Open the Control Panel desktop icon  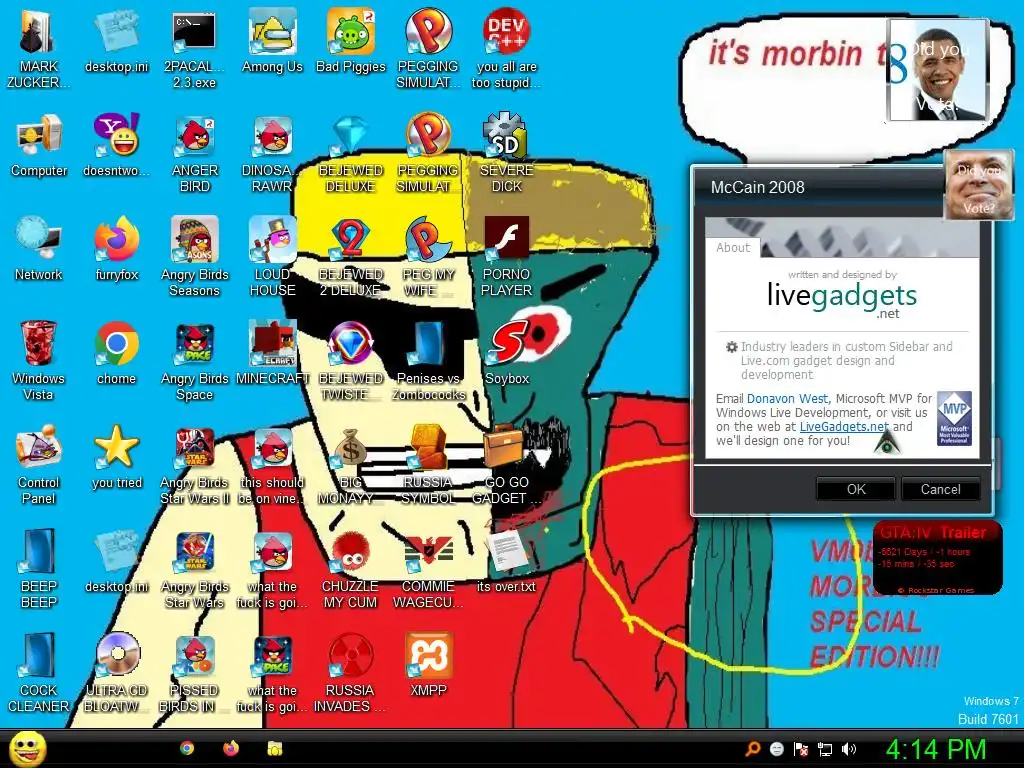pos(39,464)
